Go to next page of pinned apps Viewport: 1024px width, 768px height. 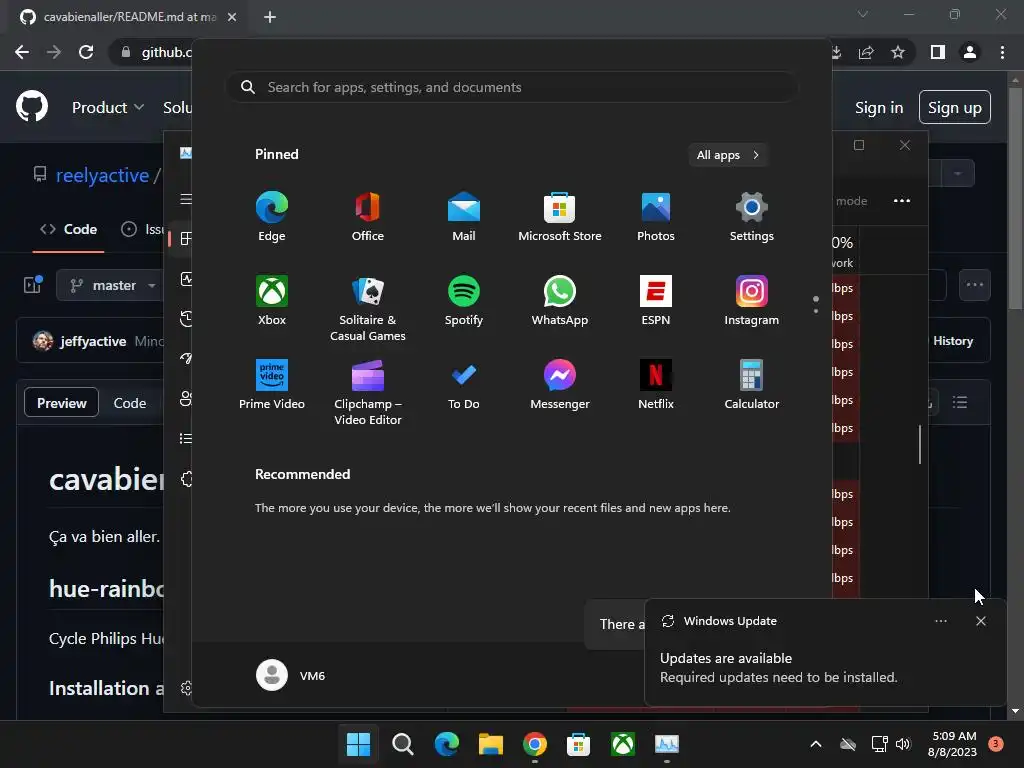tap(816, 311)
